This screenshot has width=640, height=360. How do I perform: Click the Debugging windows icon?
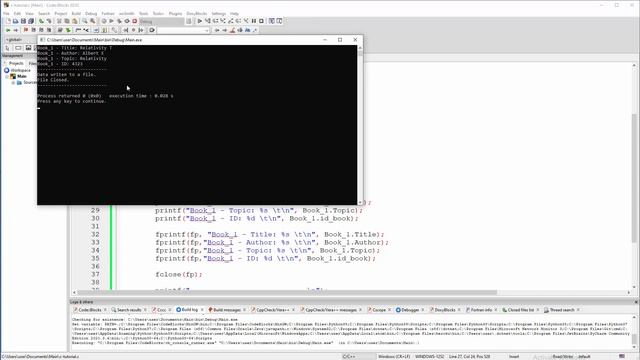[x=271, y=21]
